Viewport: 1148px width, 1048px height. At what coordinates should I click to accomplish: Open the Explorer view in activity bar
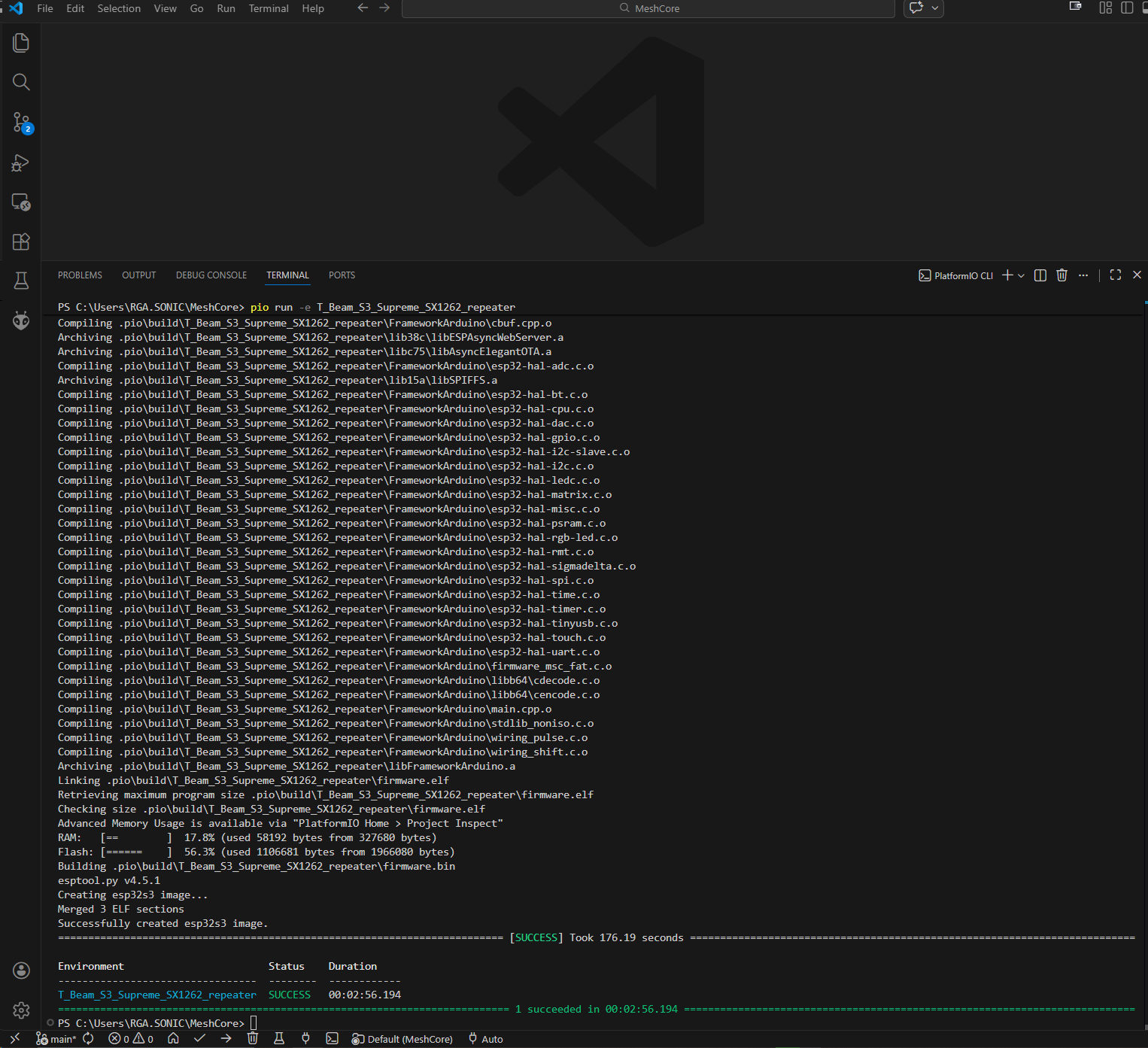[21, 43]
